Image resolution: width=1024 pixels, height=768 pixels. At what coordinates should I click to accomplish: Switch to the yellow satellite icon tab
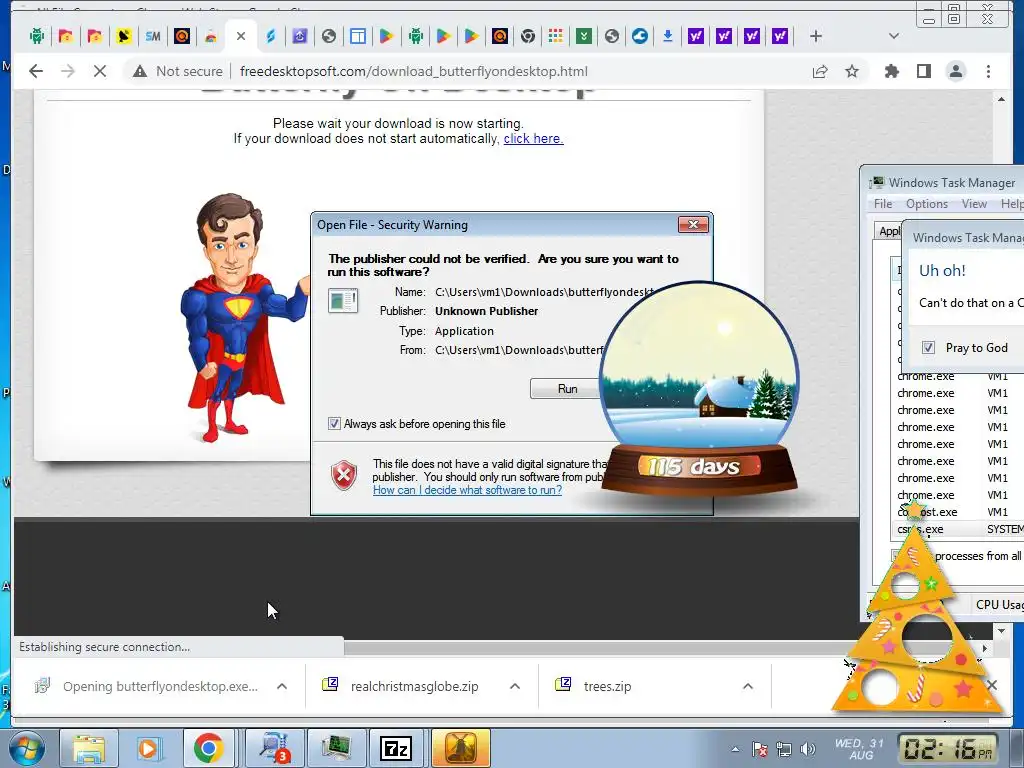pos(123,36)
